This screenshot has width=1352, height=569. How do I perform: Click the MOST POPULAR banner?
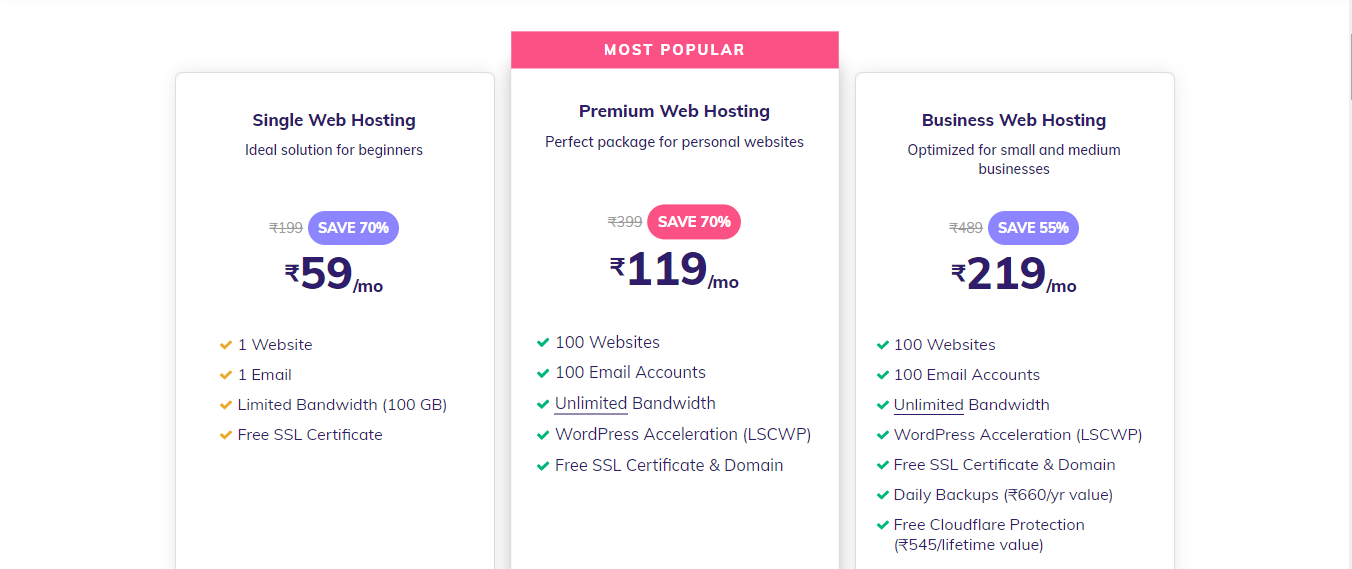point(674,50)
